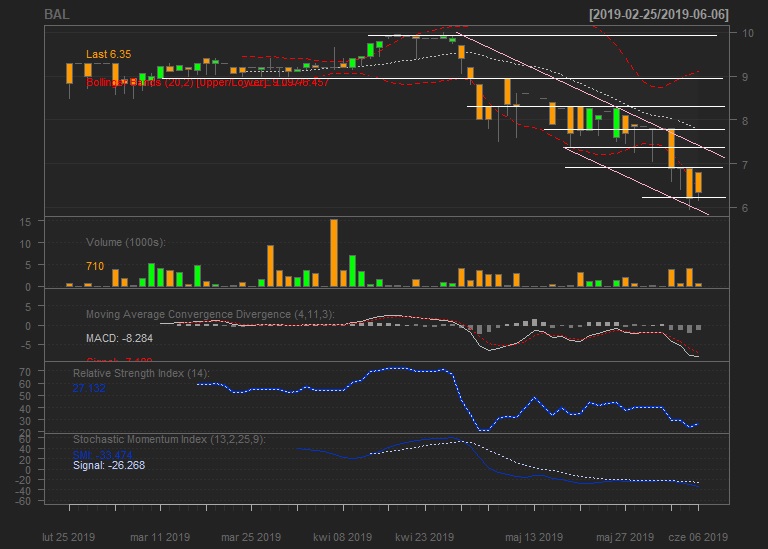
Task: Click the 'maj 13 2019' date axis label
Action: click(x=534, y=537)
